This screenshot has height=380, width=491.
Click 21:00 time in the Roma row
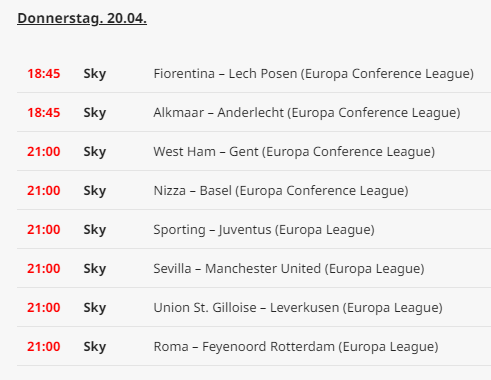(x=44, y=347)
